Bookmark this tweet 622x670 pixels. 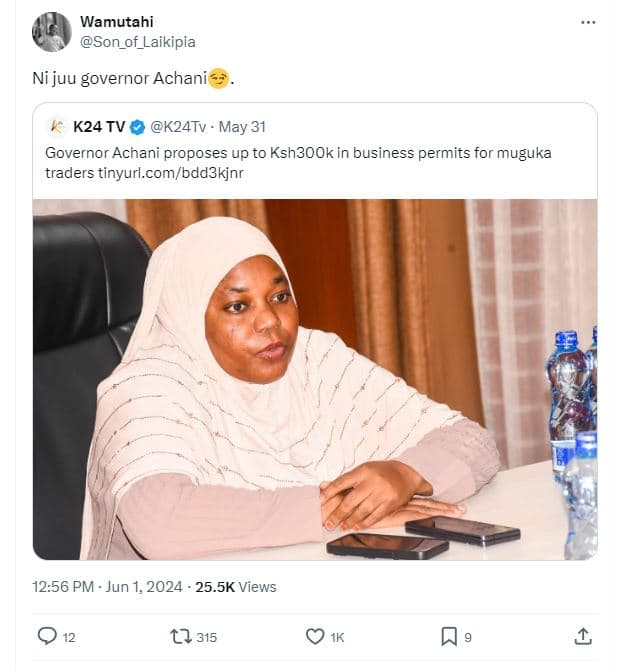click(x=449, y=636)
